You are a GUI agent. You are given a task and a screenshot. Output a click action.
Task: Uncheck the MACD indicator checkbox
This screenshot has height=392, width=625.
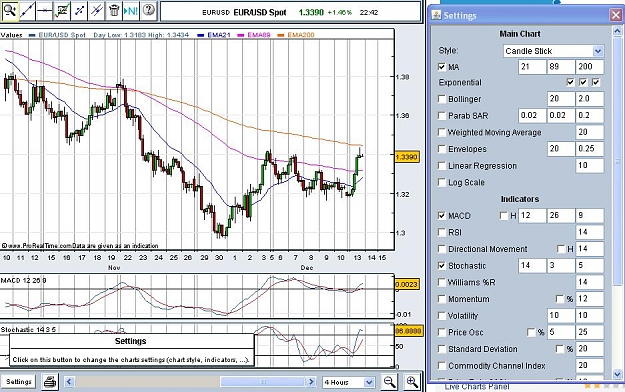[x=442, y=216]
